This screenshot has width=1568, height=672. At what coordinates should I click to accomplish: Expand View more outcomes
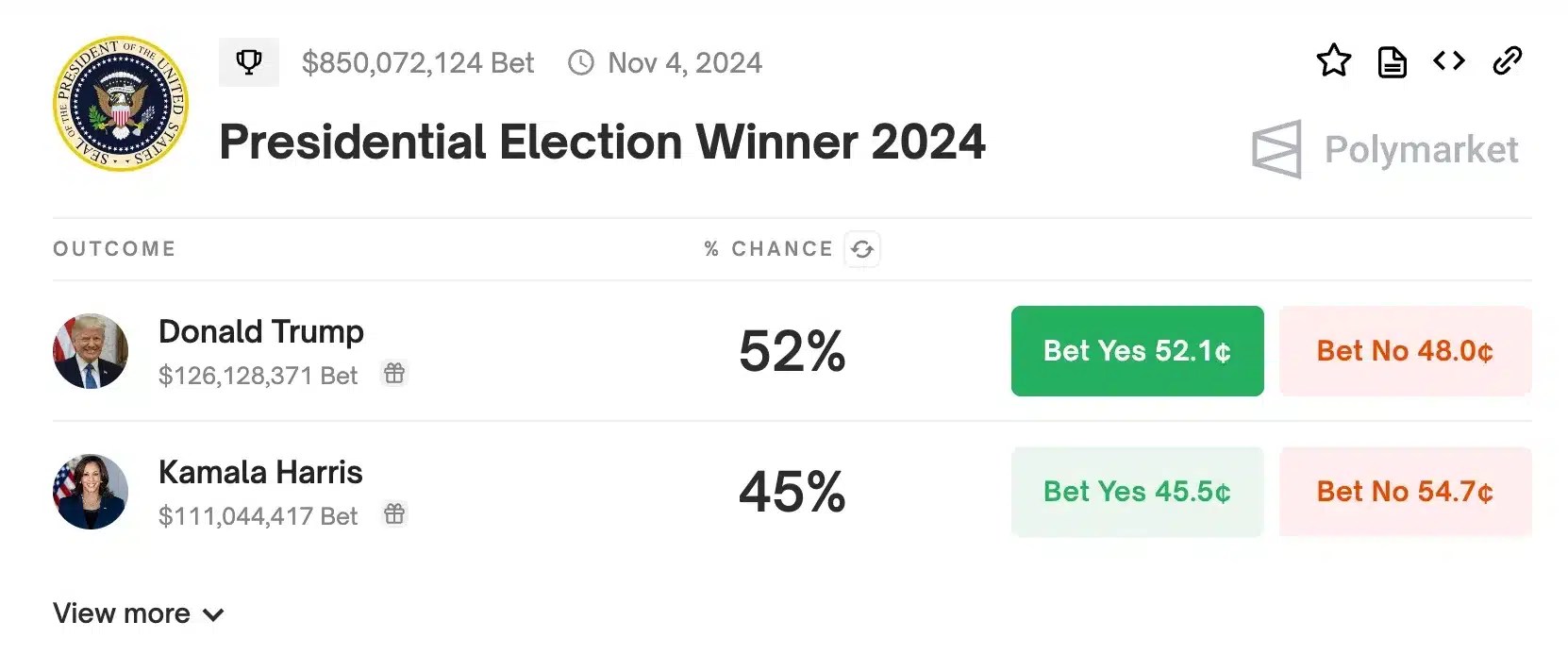[x=122, y=613]
